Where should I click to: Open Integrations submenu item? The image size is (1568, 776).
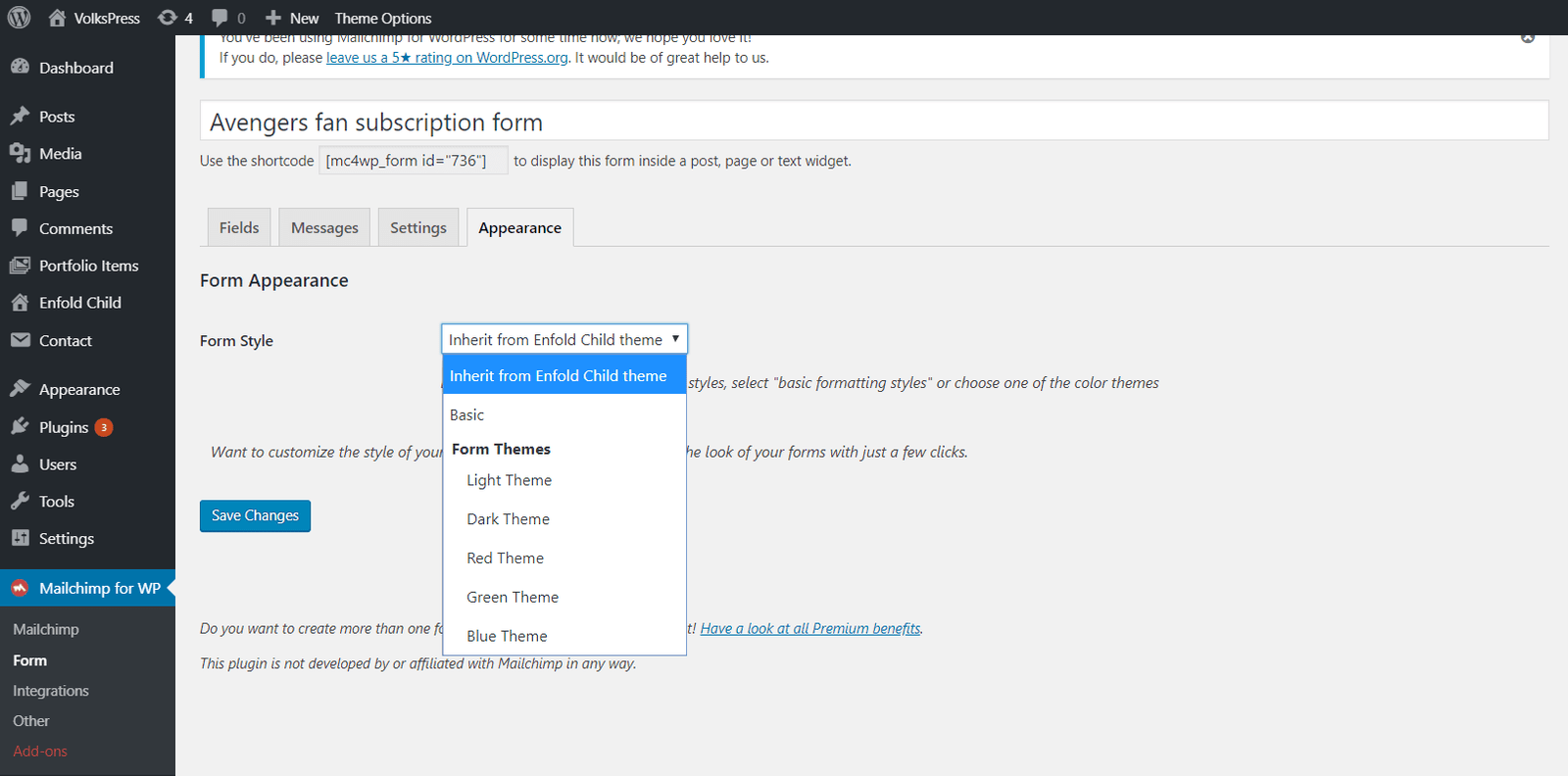tap(51, 691)
